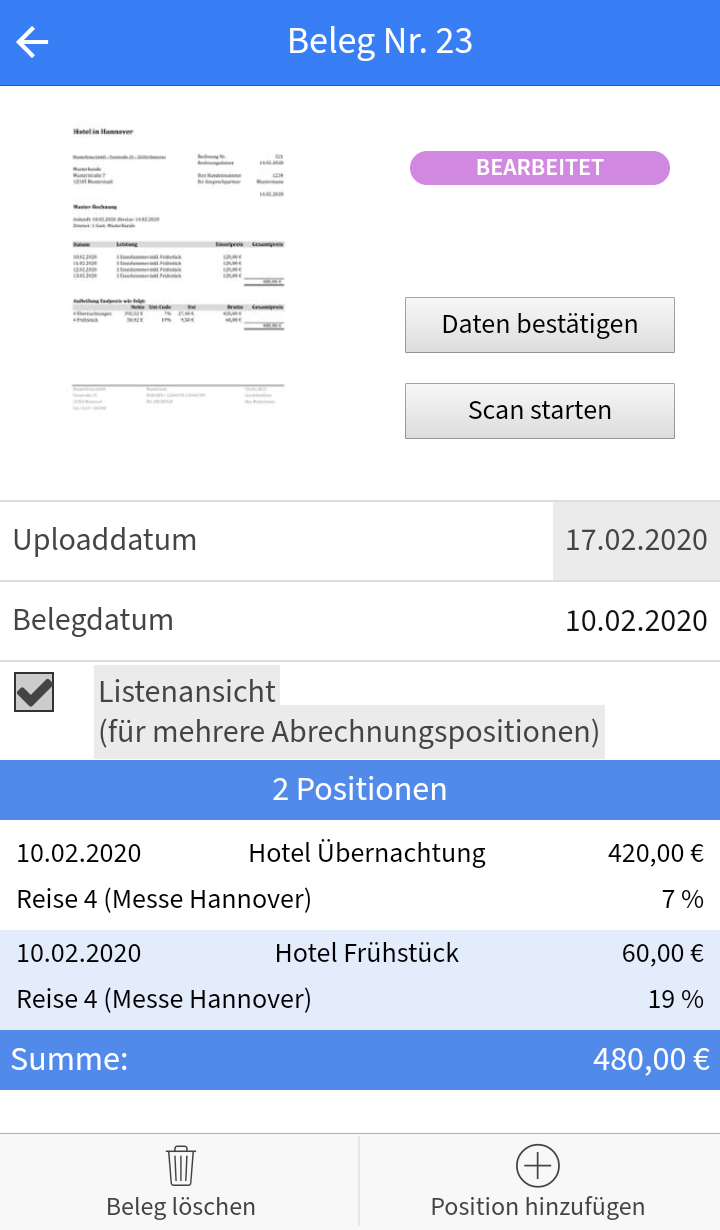
Task: Tap the Summe row showing 480,00 €
Action: pos(360,1058)
